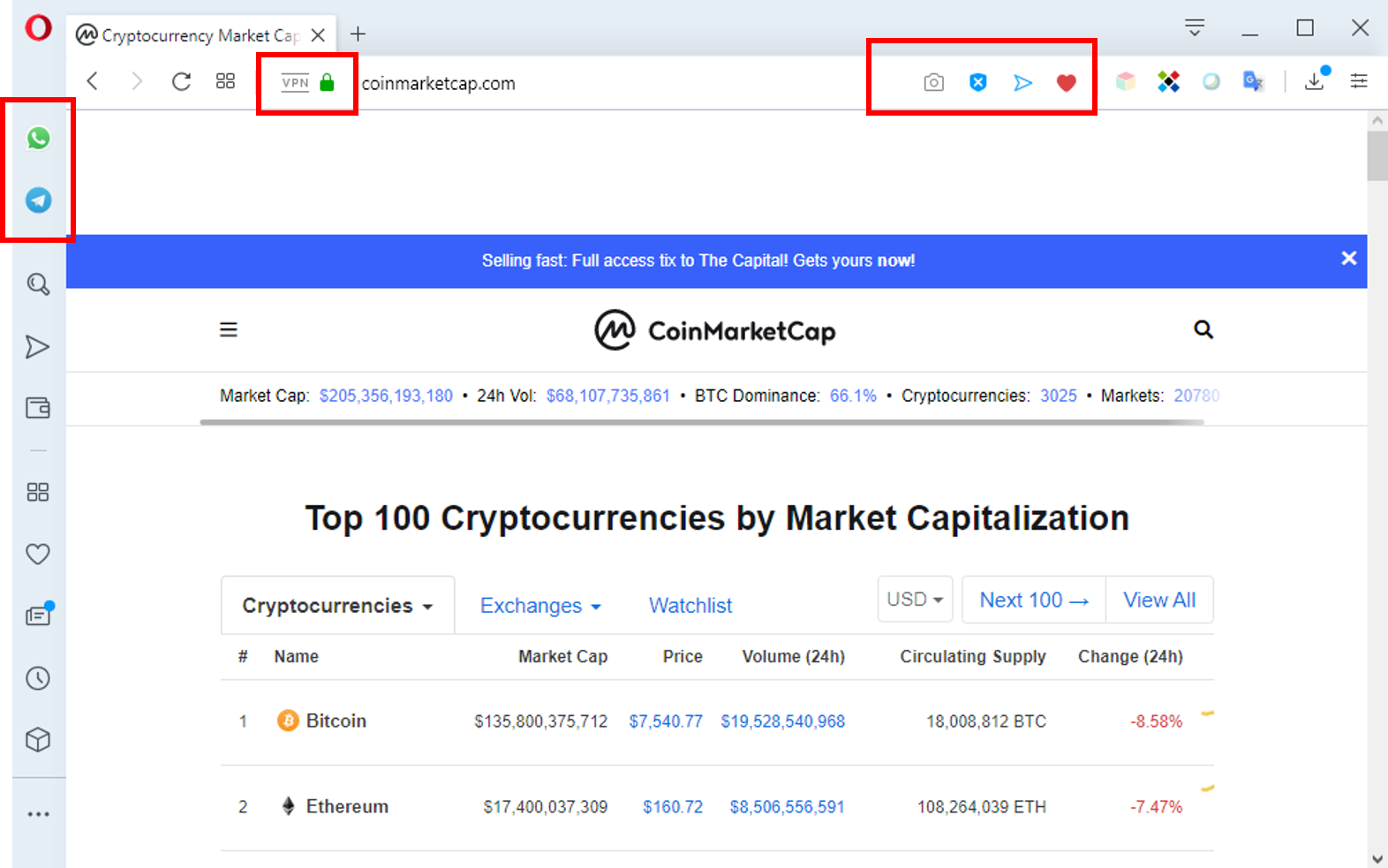Open the start page grid button
The width and height of the screenshot is (1388, 868).
click(x=225, y=81)
